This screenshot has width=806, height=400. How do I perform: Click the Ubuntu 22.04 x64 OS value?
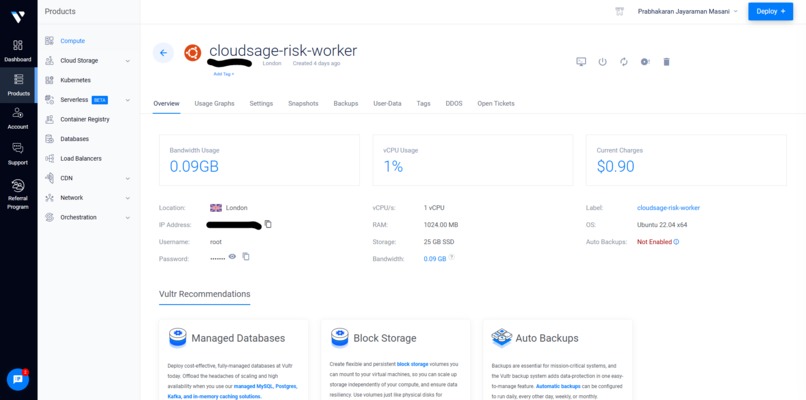pyautogui.click(x=662, y=225)
